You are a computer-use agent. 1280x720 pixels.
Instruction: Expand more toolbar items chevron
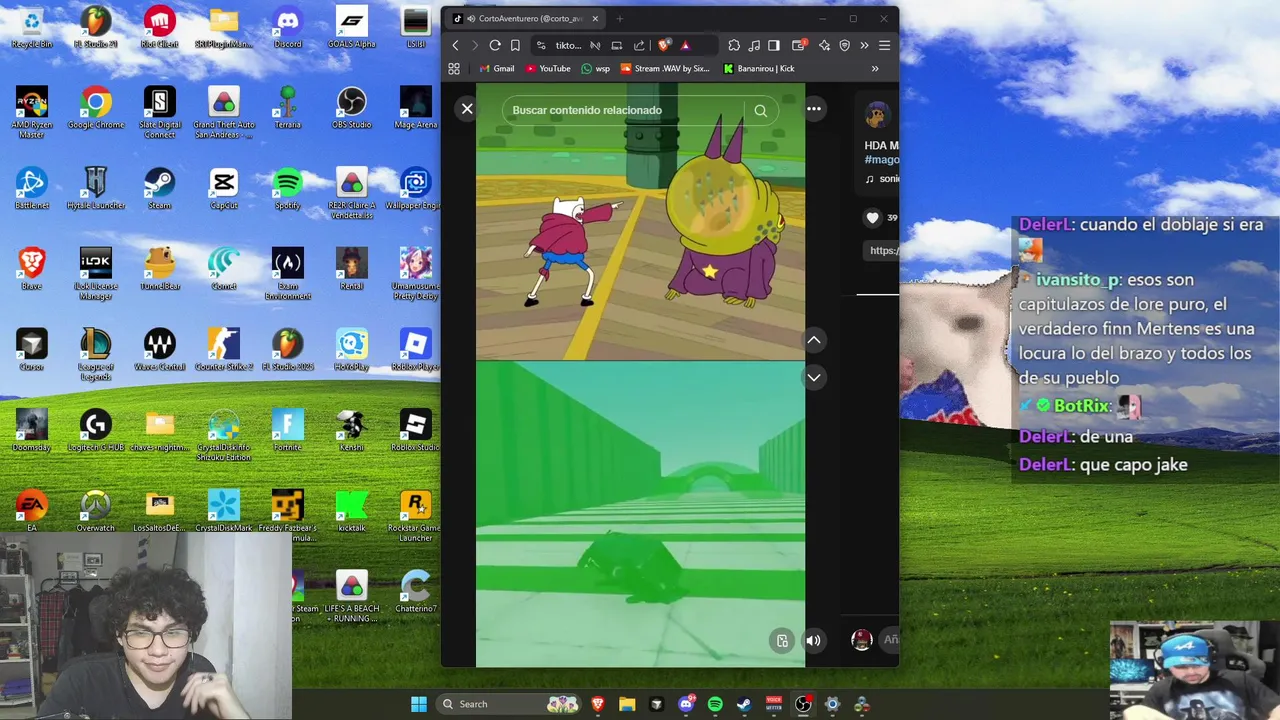[864, 45]
